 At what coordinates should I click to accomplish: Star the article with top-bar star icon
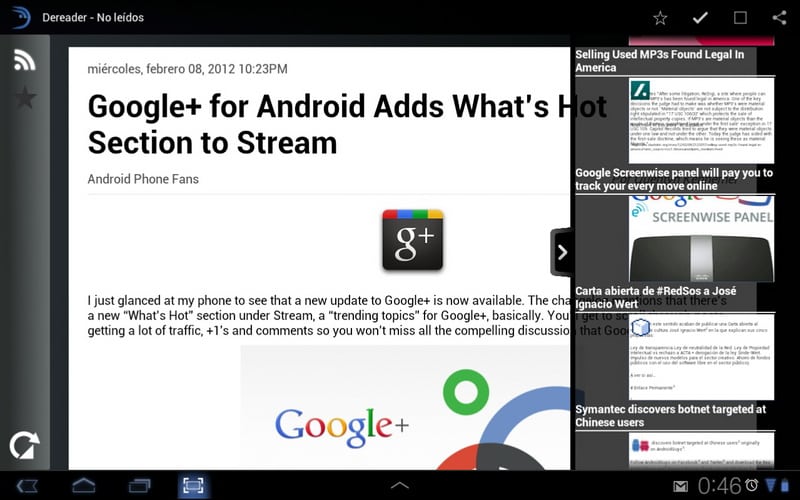[x=660, y=18]
